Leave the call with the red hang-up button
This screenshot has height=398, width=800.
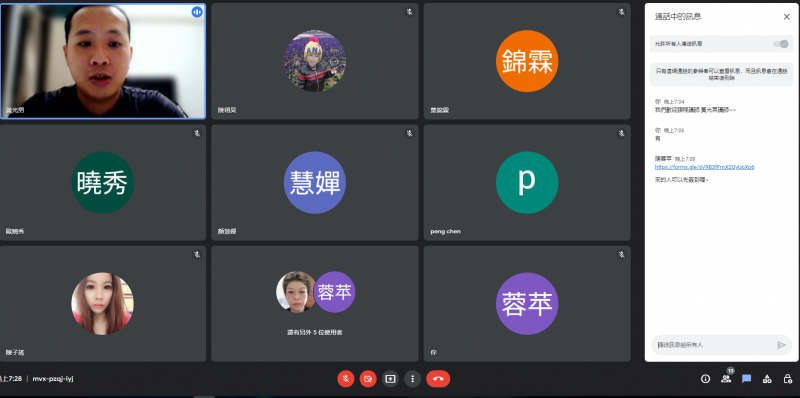tap(438, 379)
